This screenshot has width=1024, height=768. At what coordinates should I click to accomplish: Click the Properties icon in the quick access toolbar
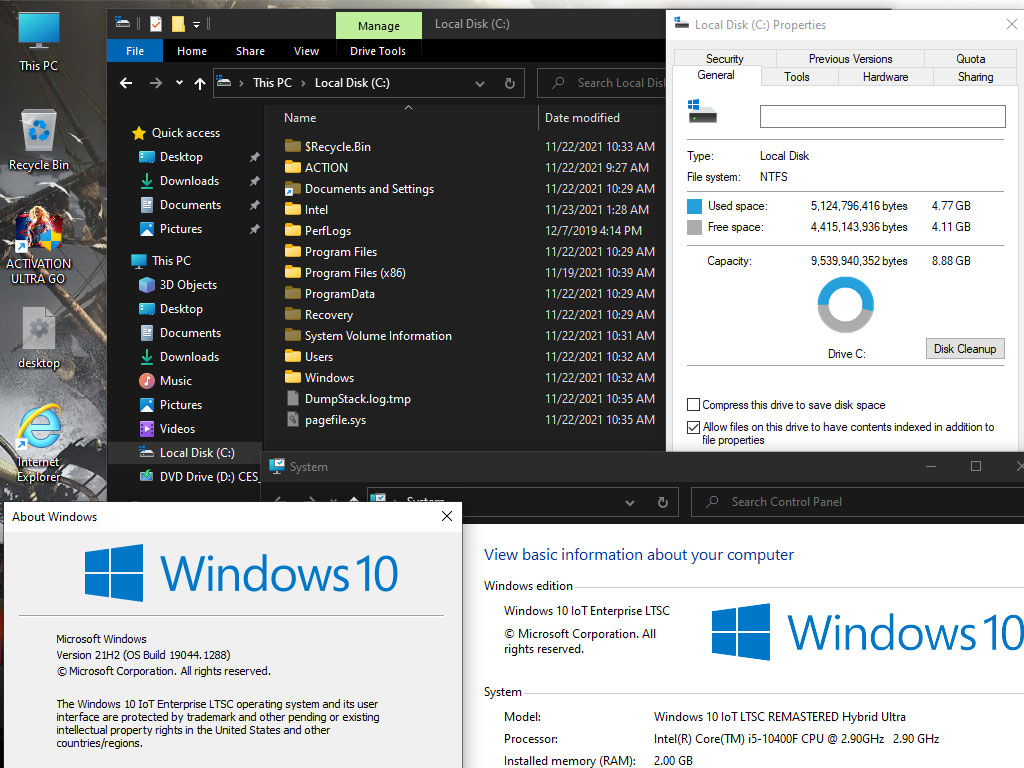(x=155, y=24)
